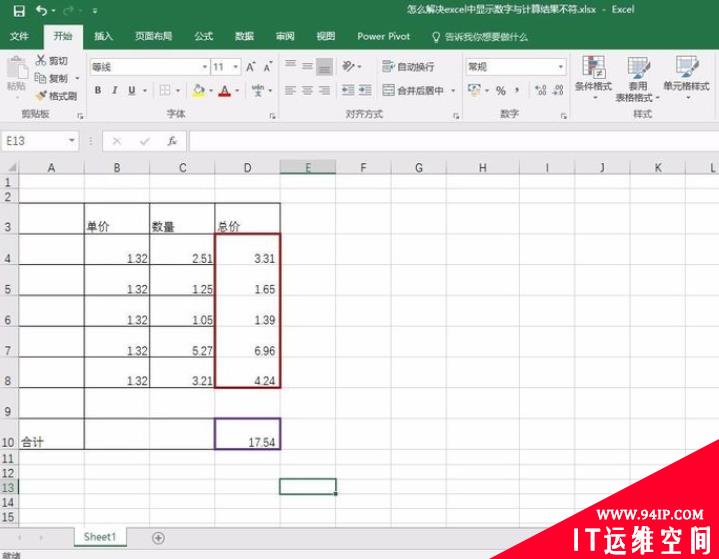This screenshot has width=719, height=559.
Task: Click the select all corner triangle
Action: (10, 167)
